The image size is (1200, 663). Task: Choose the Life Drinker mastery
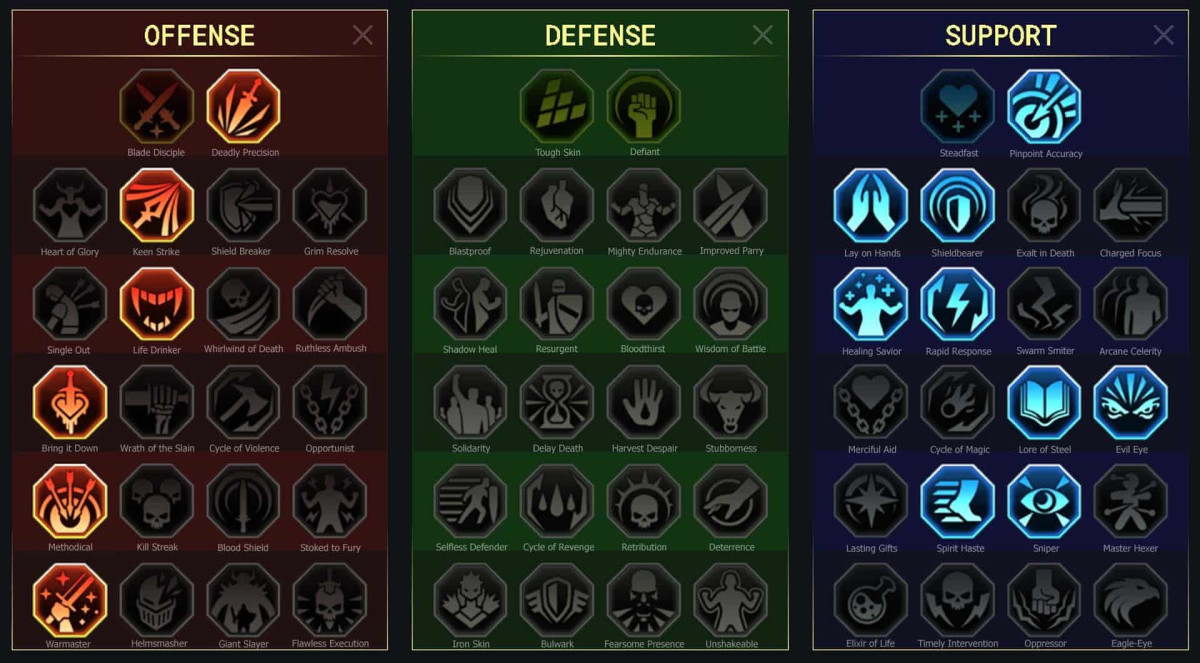point(157,303)
